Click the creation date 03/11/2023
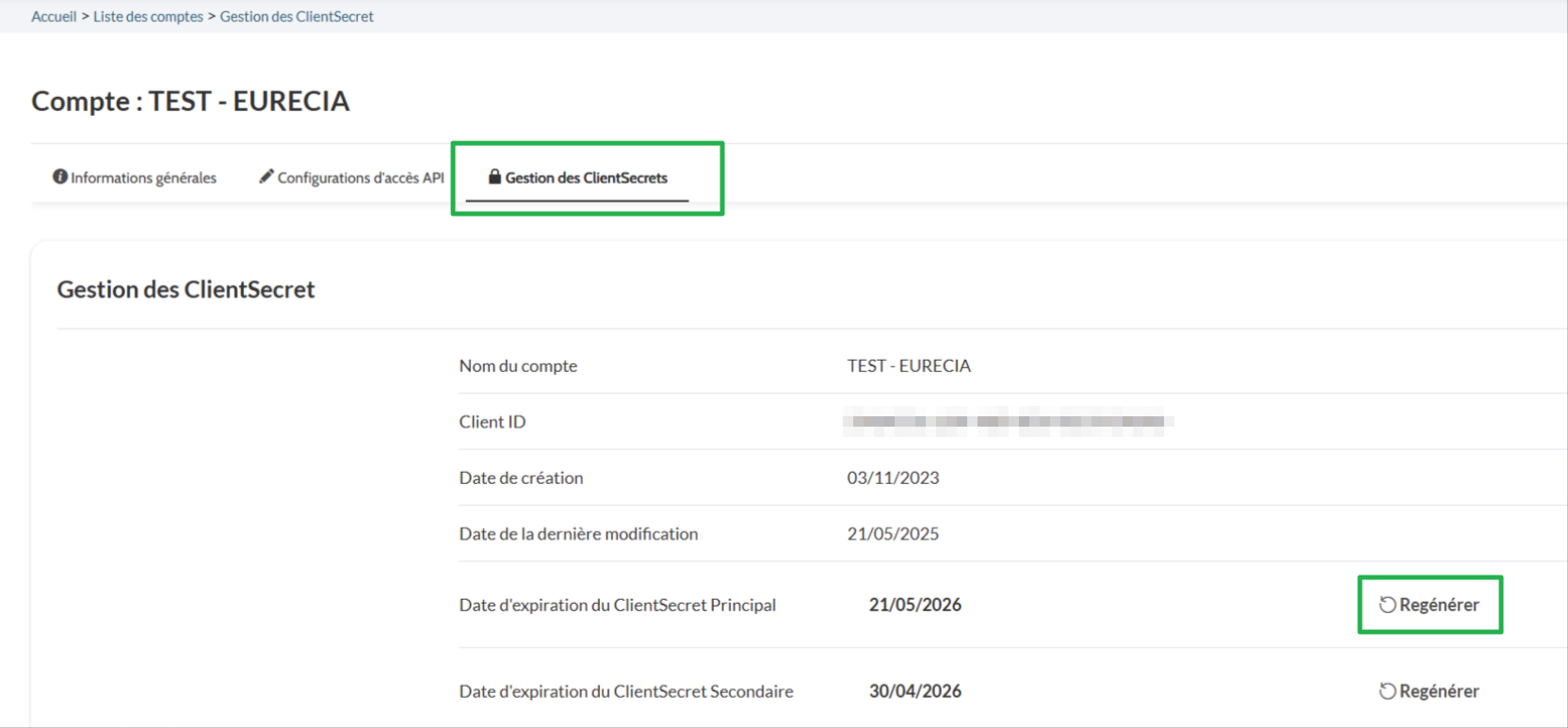 pyautogui.click(x=893, y=477)
